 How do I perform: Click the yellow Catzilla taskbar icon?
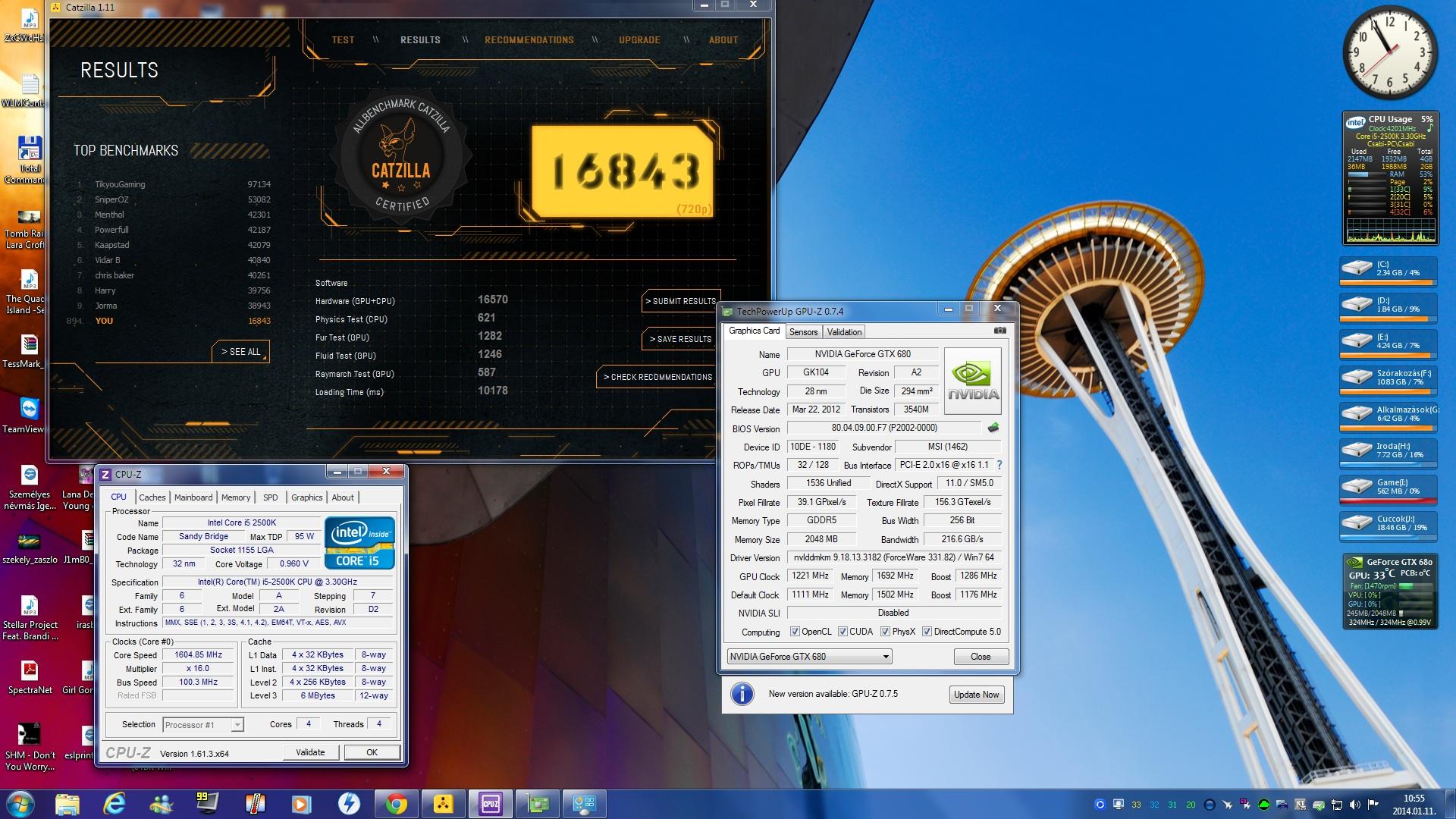(443, 804)
